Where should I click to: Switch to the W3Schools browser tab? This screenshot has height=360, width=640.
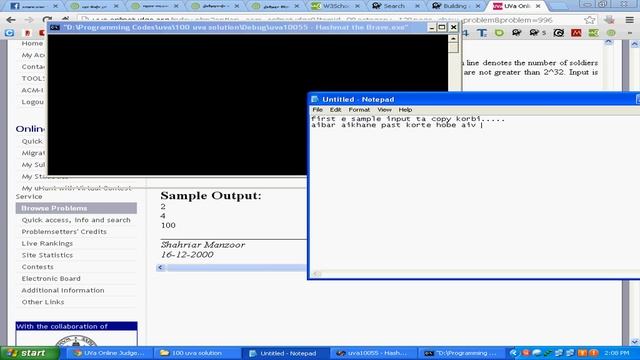336,6
